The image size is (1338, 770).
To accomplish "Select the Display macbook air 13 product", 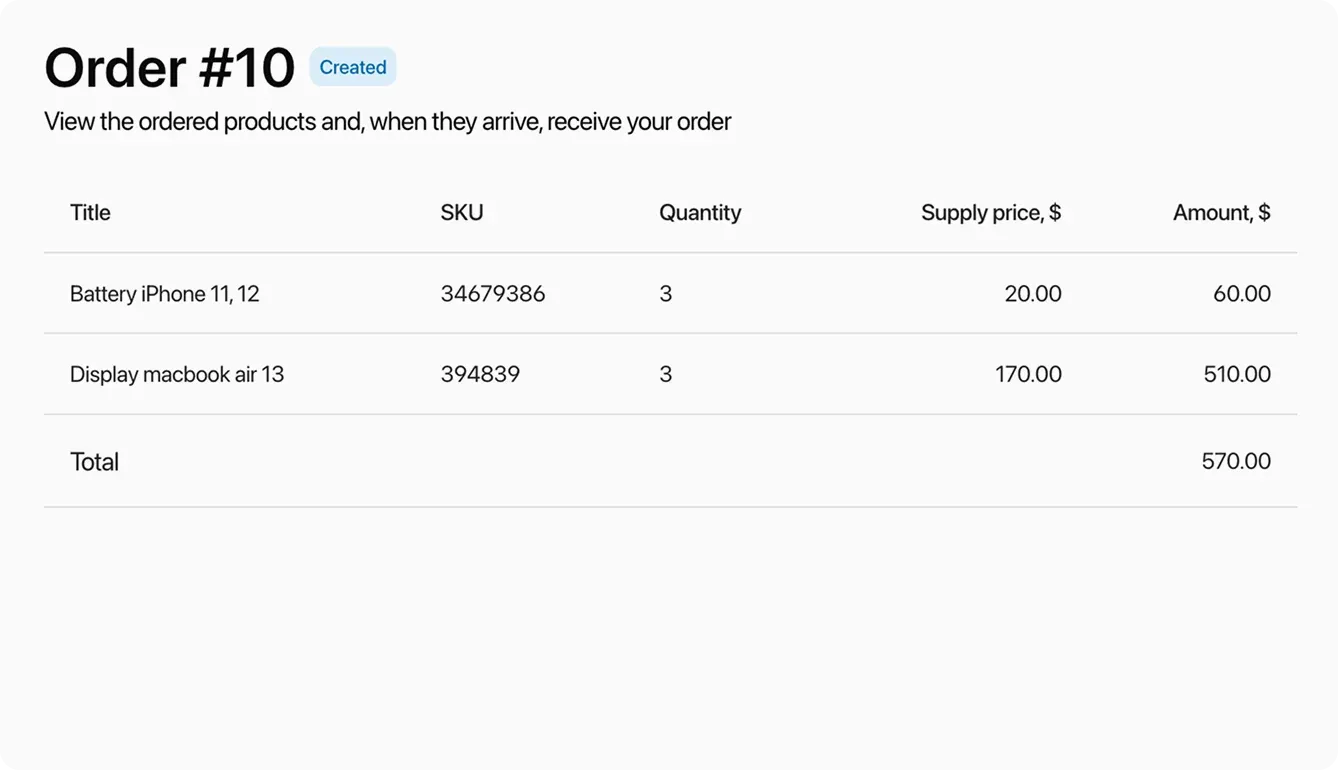I will click(x=177, y=374).
